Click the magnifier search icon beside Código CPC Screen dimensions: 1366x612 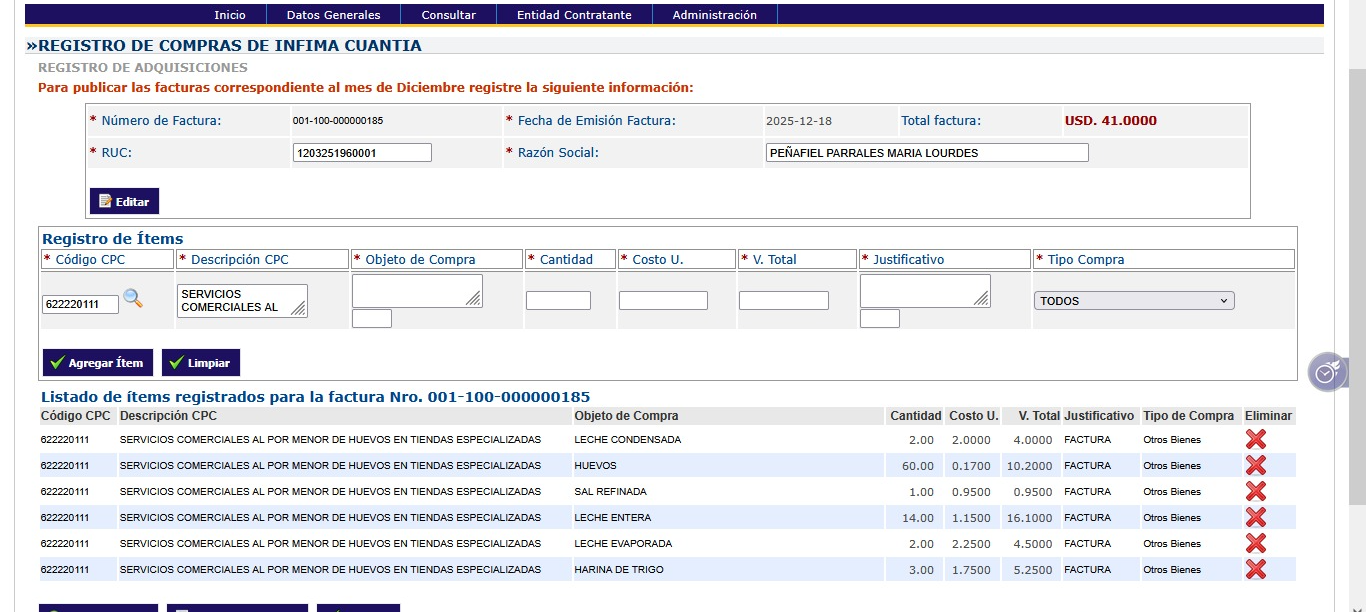point(133,299)
